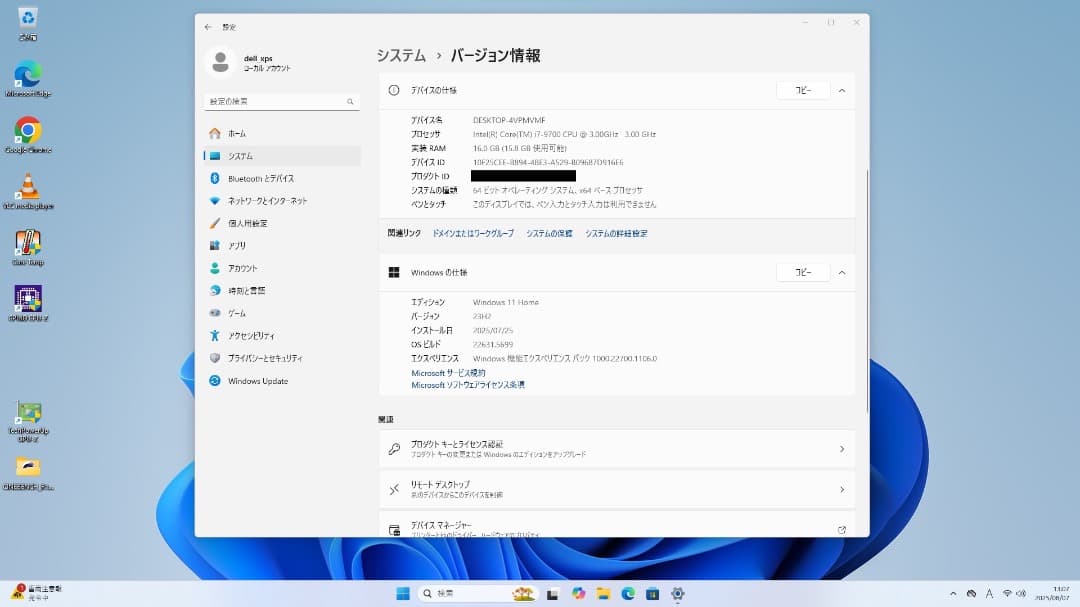This screenshot has height=607, width=1080.
Task: Open the システムの保護 link
Action: click(551, 232)
